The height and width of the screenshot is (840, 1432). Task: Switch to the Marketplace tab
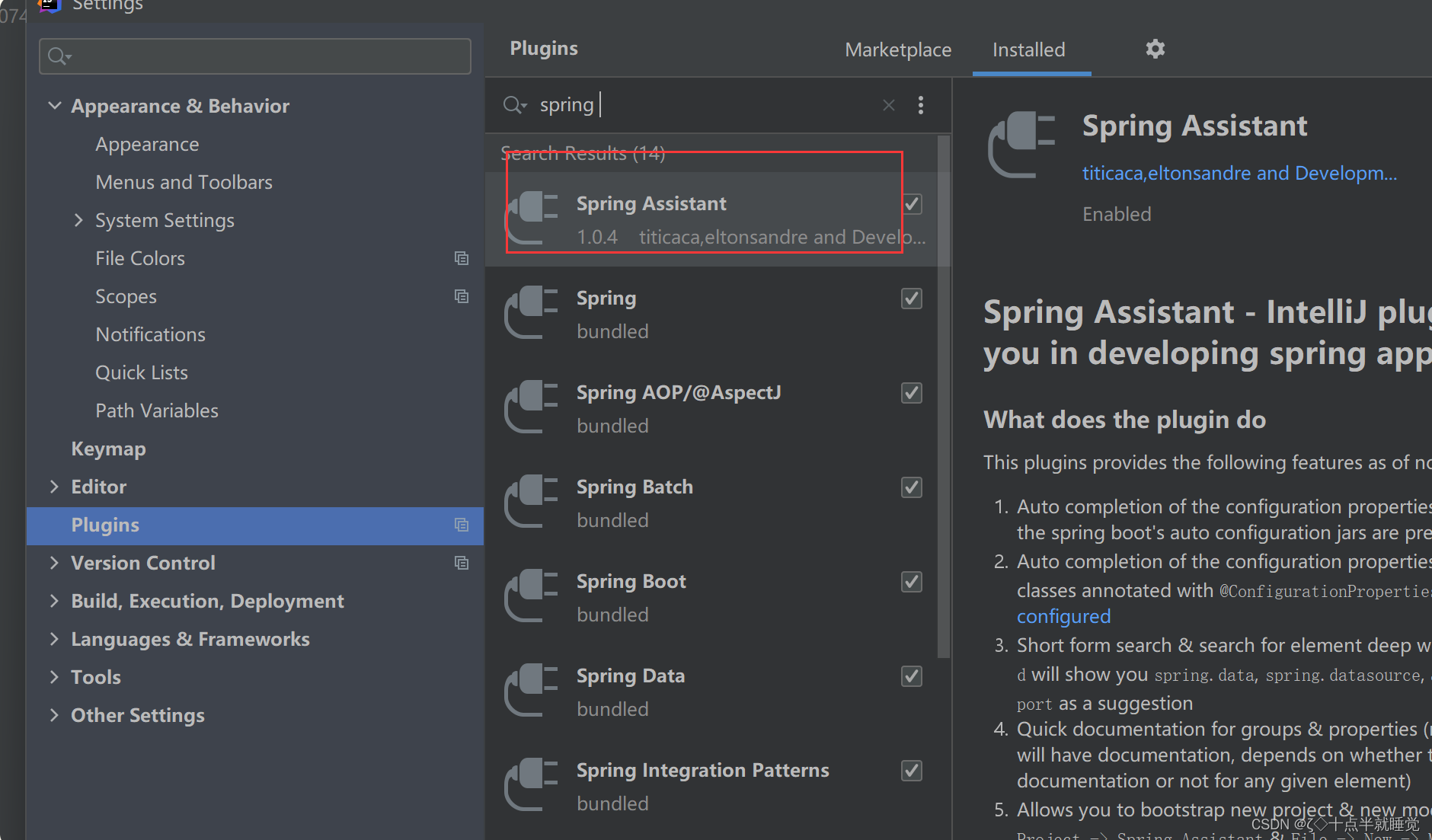(898, 50)
